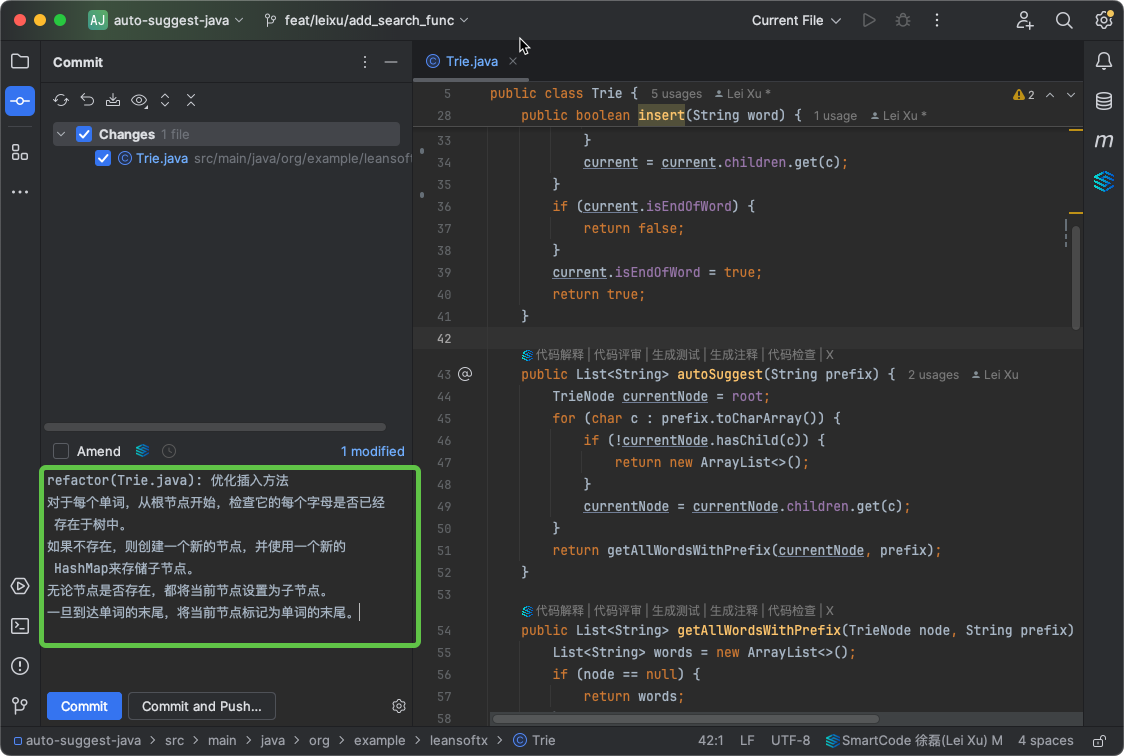1124x756 pixels.
Task: Click the editor horizontal scrollbar
Action: coord(685,719)
